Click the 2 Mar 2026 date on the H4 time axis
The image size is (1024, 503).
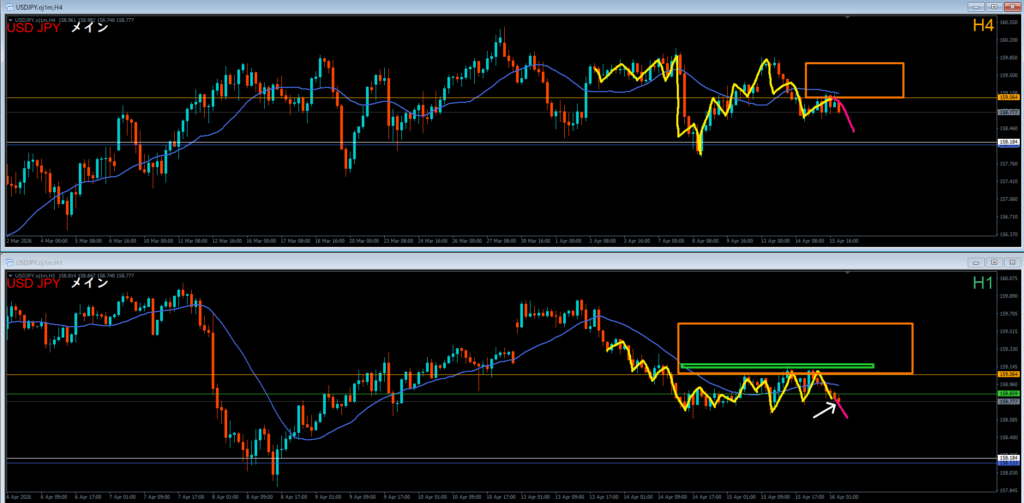18,240
